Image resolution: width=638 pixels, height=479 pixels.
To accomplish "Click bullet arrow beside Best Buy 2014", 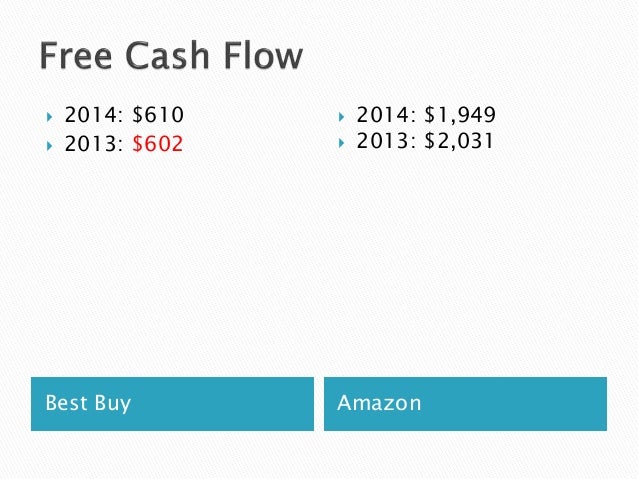I will pos(50,117).
